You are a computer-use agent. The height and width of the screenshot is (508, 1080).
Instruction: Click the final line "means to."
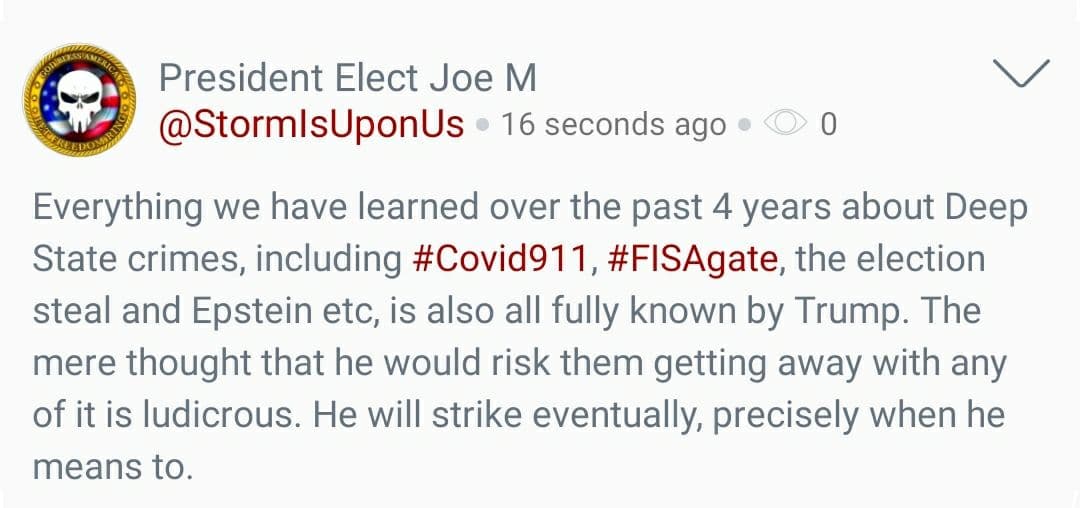[x=111, y=466]
